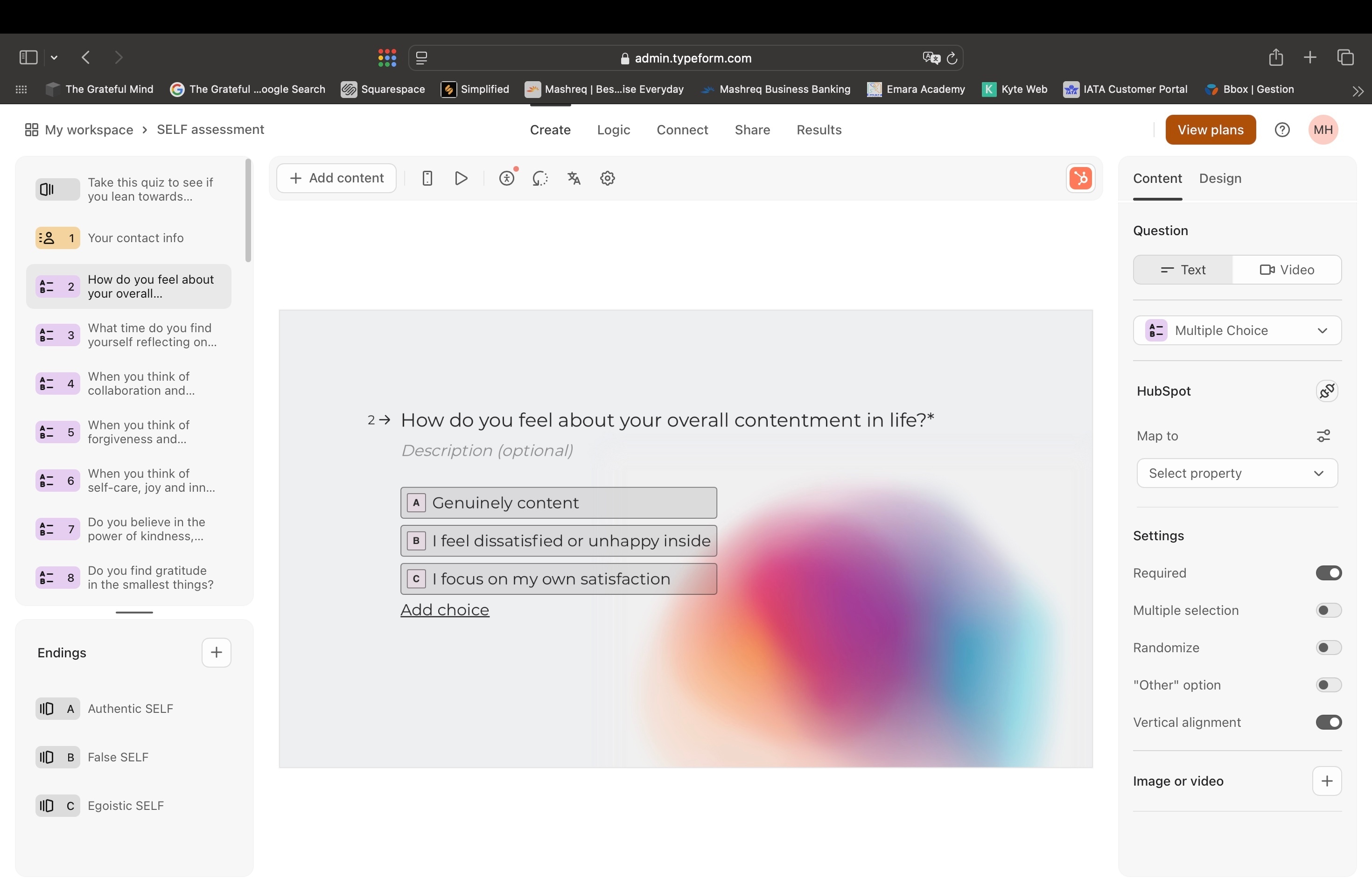
Task: Click the My workspace grid icon
Action: (x=32, y=130)
